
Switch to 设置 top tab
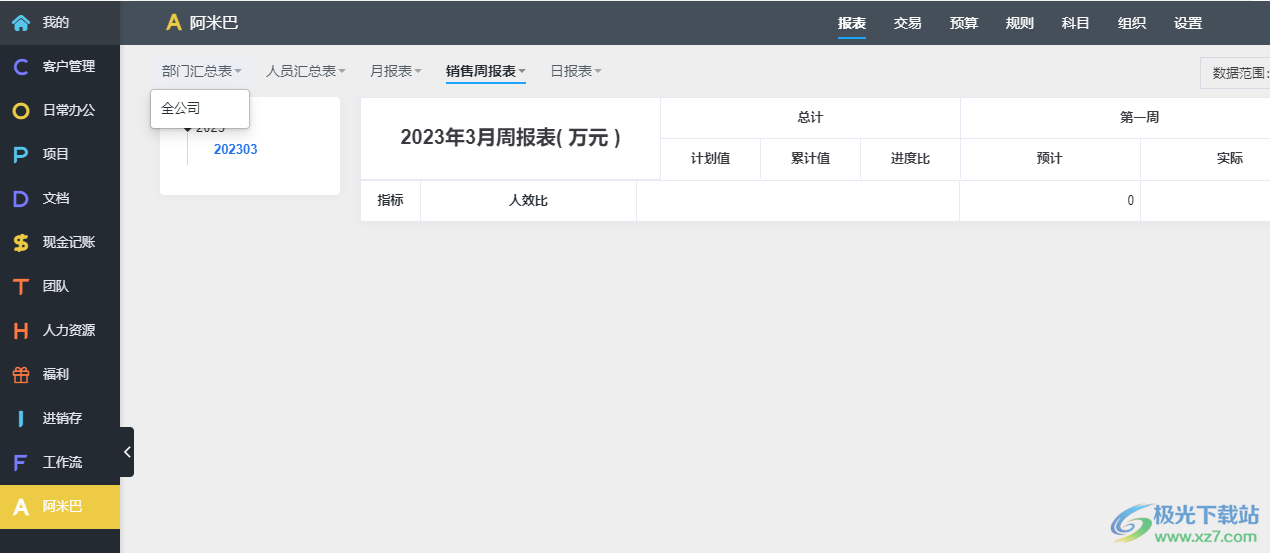tap(1188, 23)
